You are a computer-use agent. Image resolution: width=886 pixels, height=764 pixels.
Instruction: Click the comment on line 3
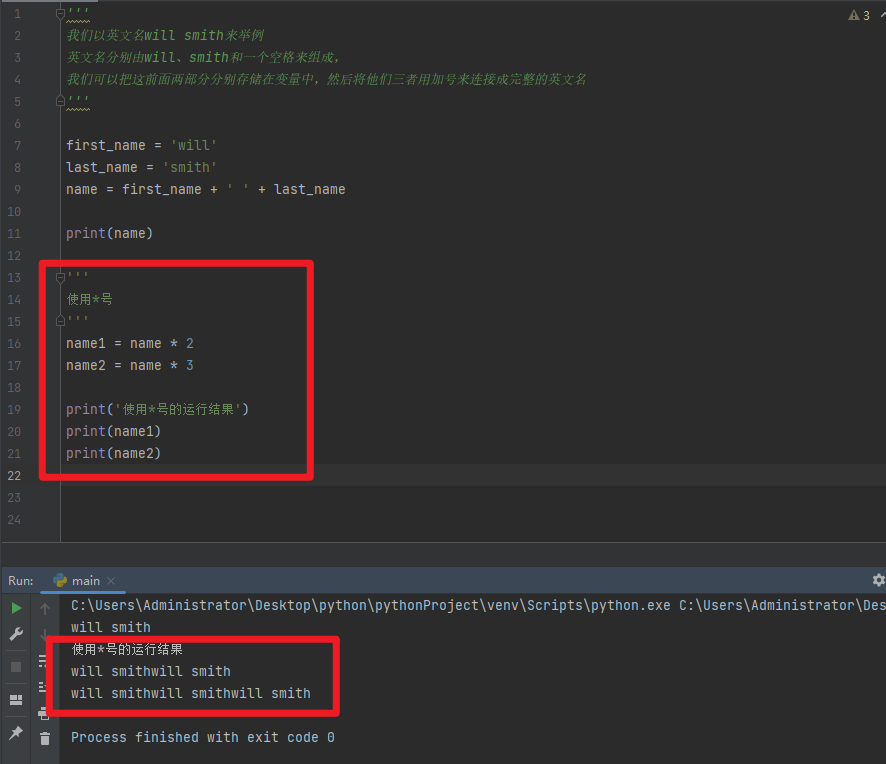[203, 58]
